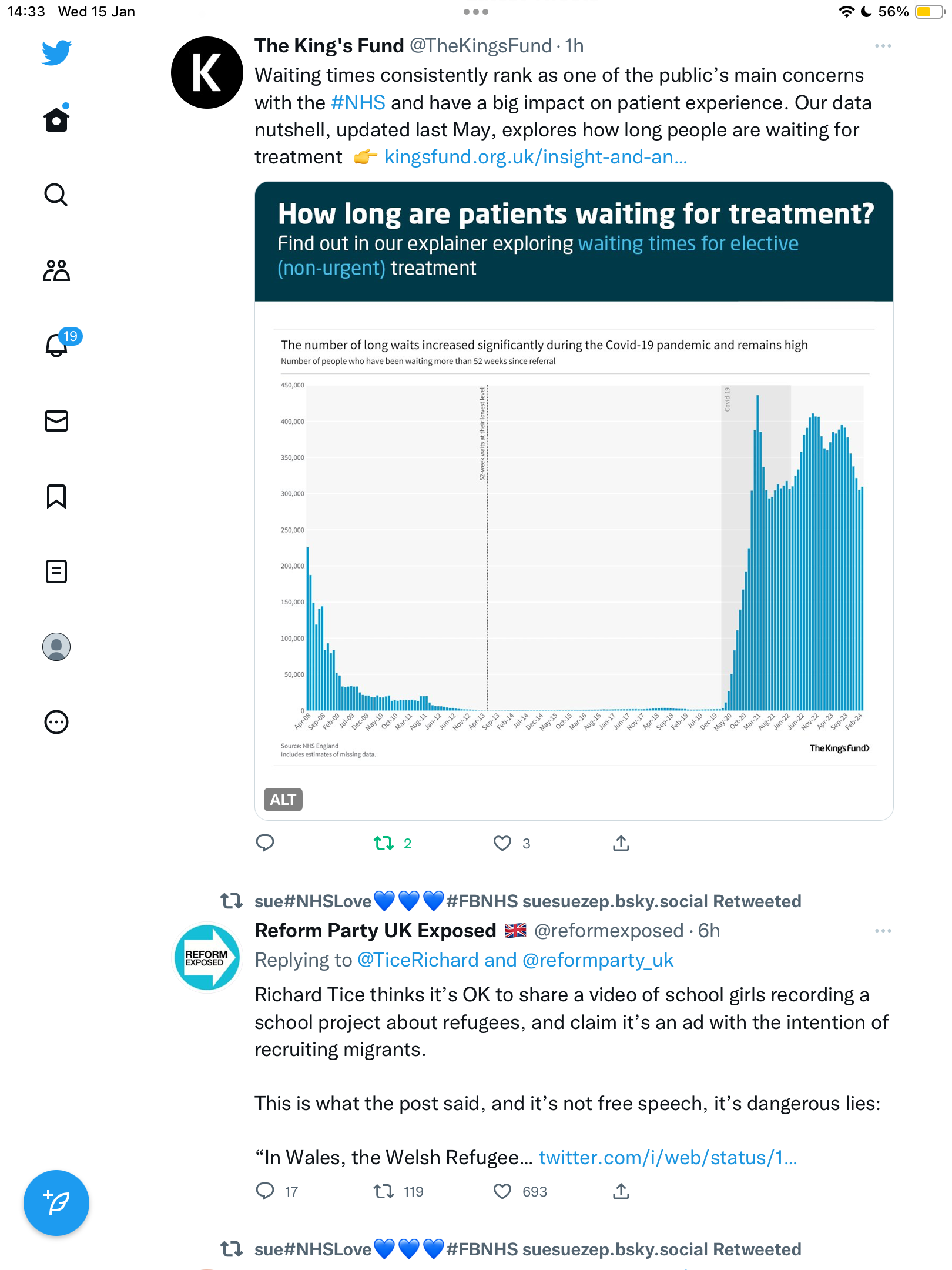
Task: Toggle retweet on The King's Fund tweet
Action: 384,844
